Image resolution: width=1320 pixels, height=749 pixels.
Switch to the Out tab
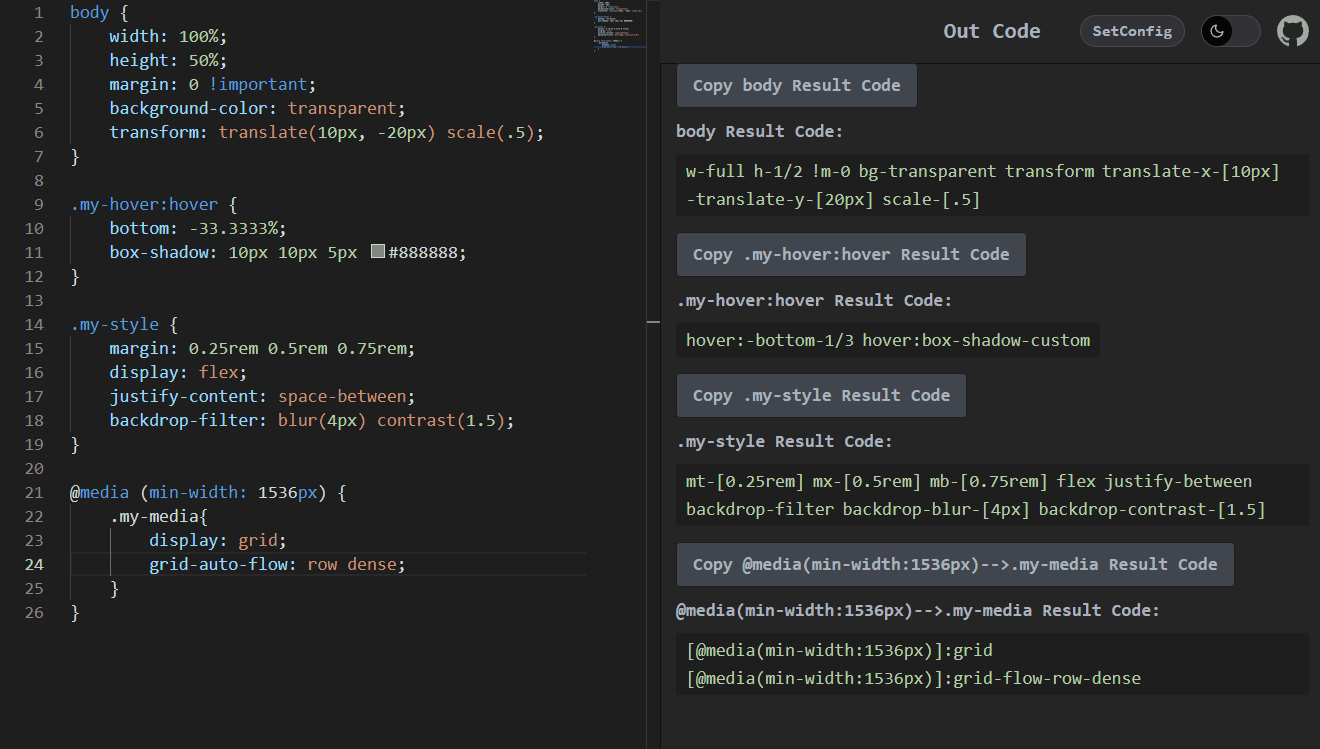pyautogui.click(x=961, y=31)
